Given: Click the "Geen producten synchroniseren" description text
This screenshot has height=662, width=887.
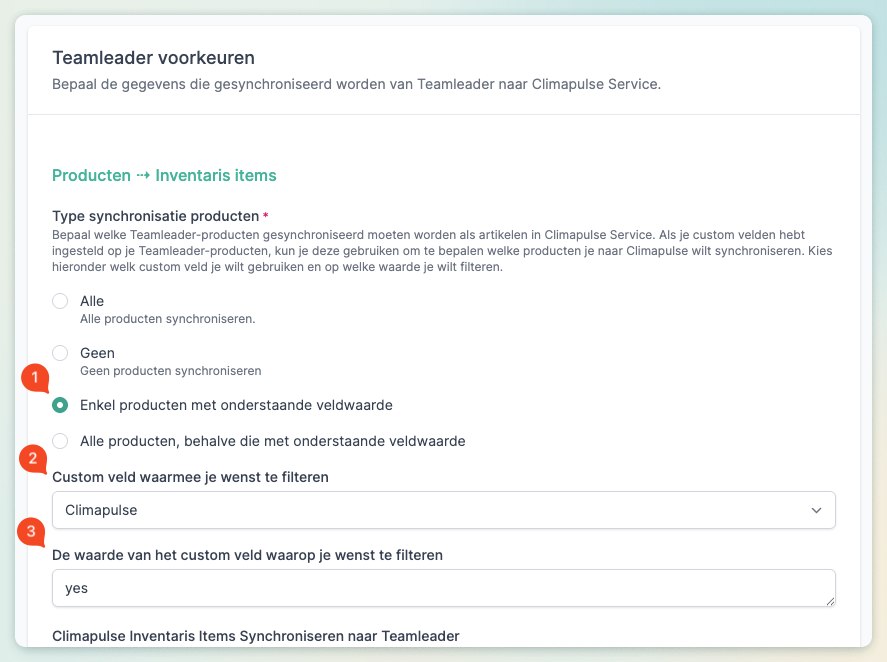Looking at the screenshot, I should coord(170,371).
